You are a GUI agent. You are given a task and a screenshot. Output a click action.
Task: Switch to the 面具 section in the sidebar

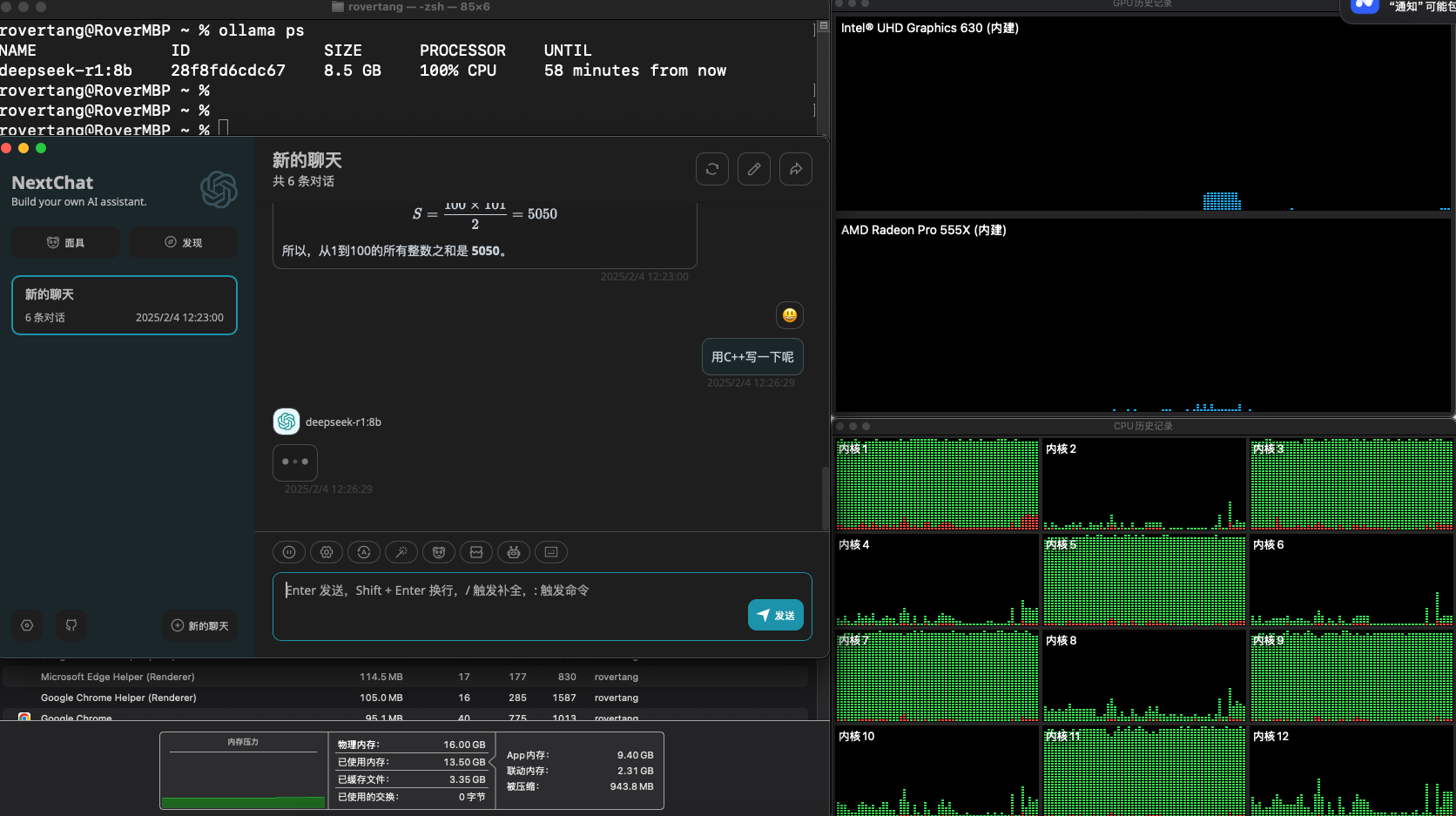(x=65, y=242)
